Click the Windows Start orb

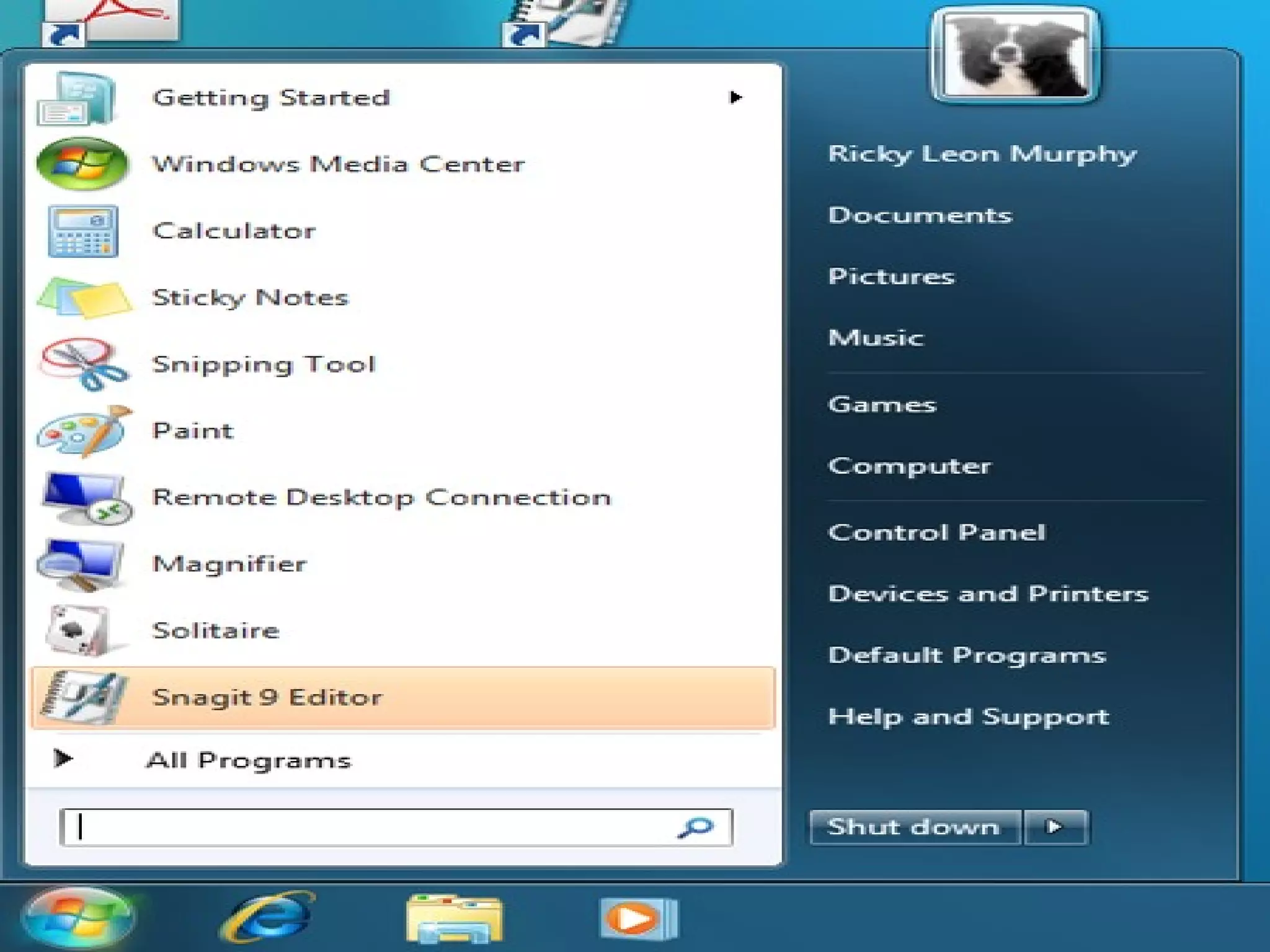[x=78, y=917]
